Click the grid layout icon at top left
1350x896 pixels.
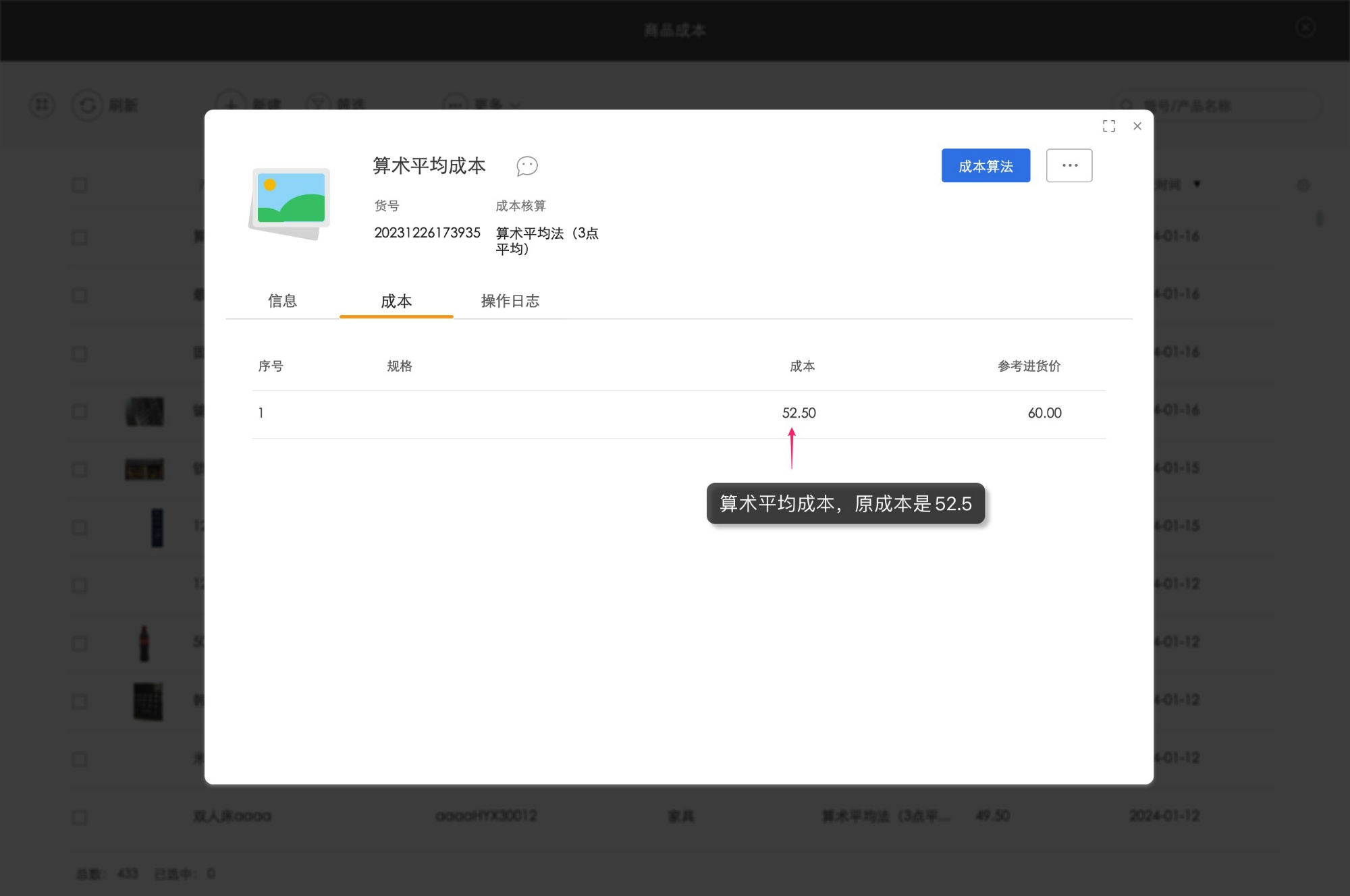pos(42,105)
